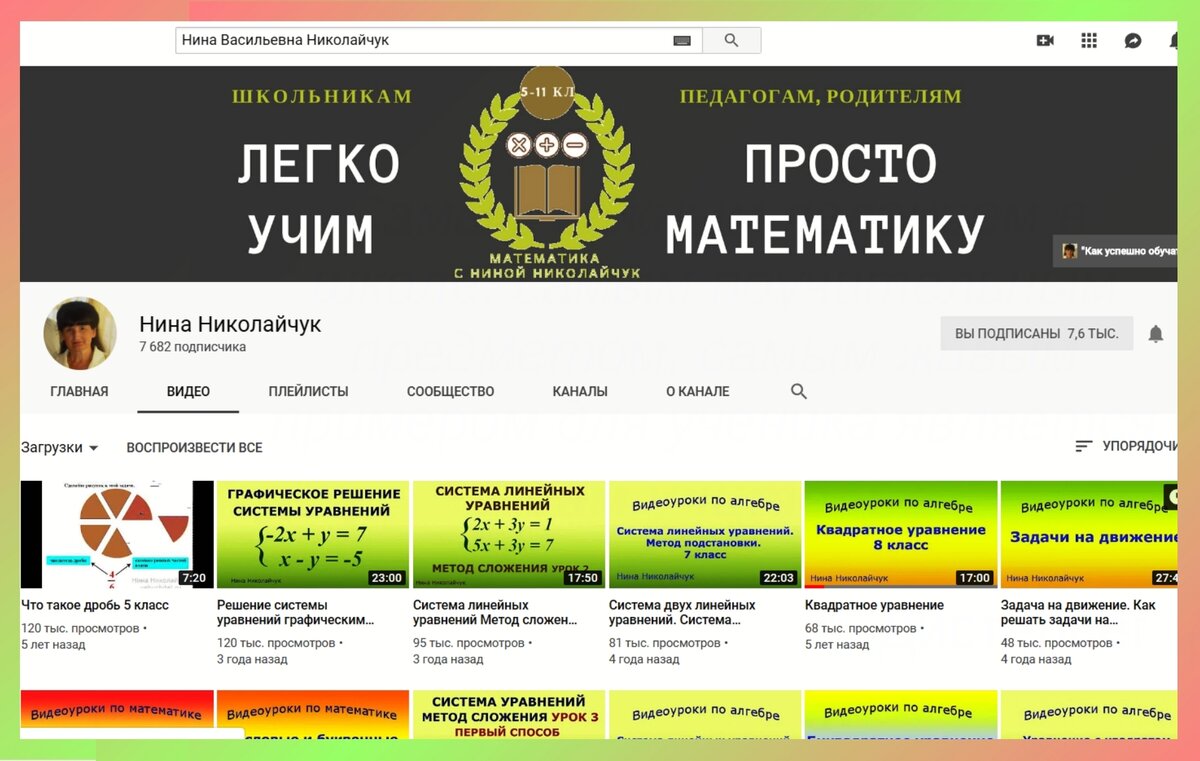This screenshot has width=1200, height=761.
Task: Click the ВЫ ПОДПИСАНЫ 7,6 ТЫС. button
Action: 1036,334
